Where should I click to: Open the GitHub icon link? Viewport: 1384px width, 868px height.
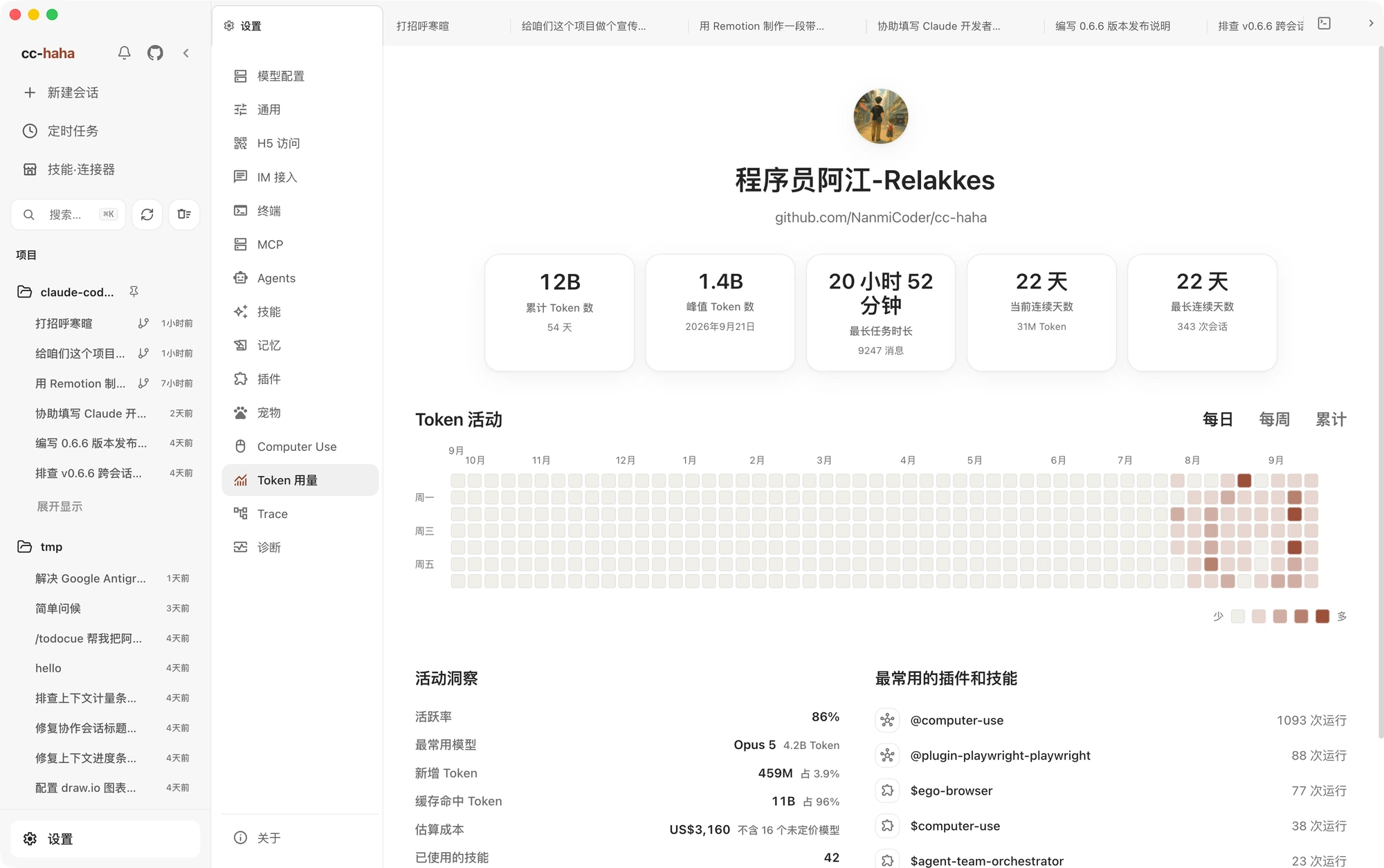pos(155,53)
